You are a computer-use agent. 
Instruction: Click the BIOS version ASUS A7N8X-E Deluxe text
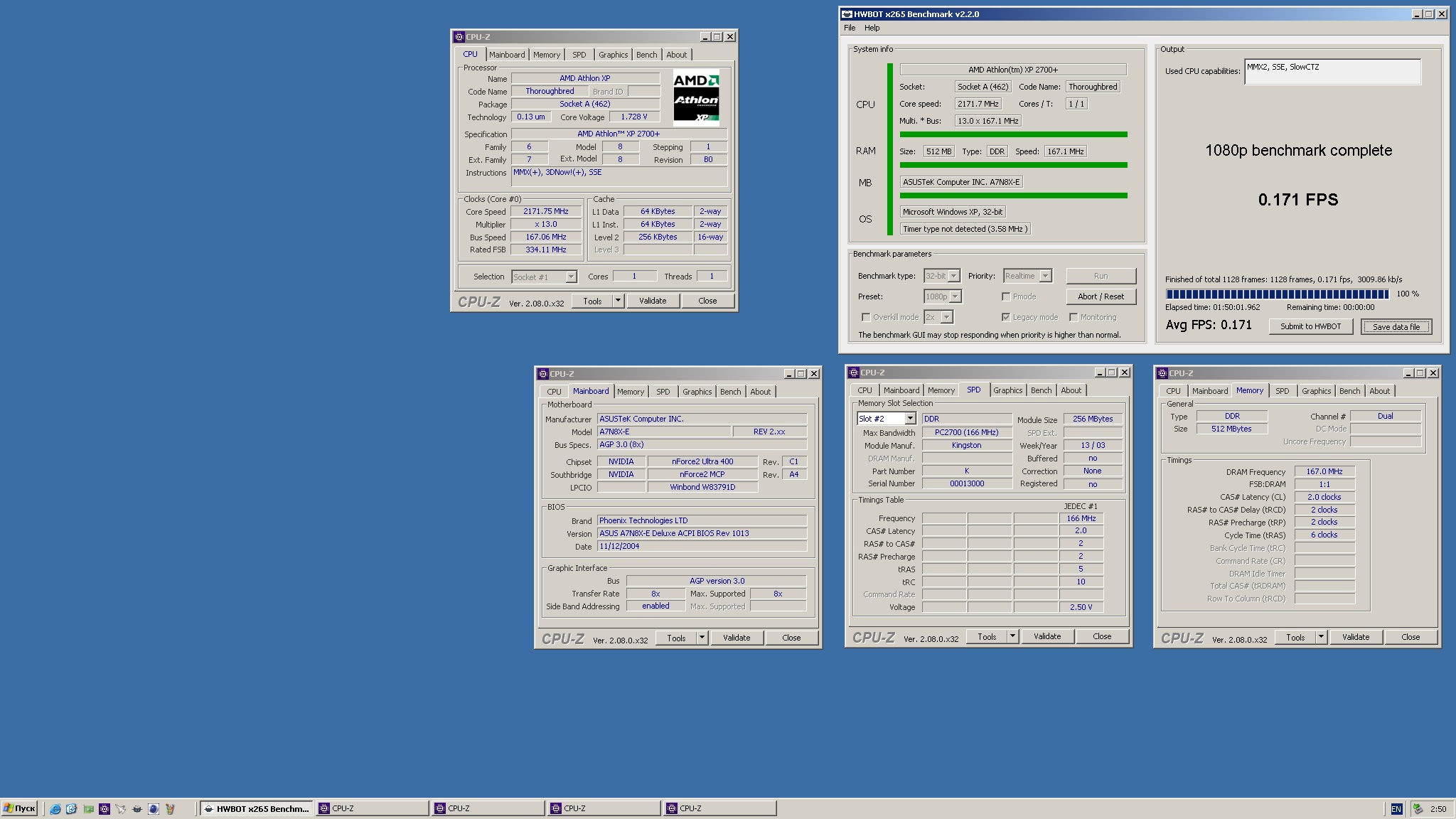tap(673, 533)
